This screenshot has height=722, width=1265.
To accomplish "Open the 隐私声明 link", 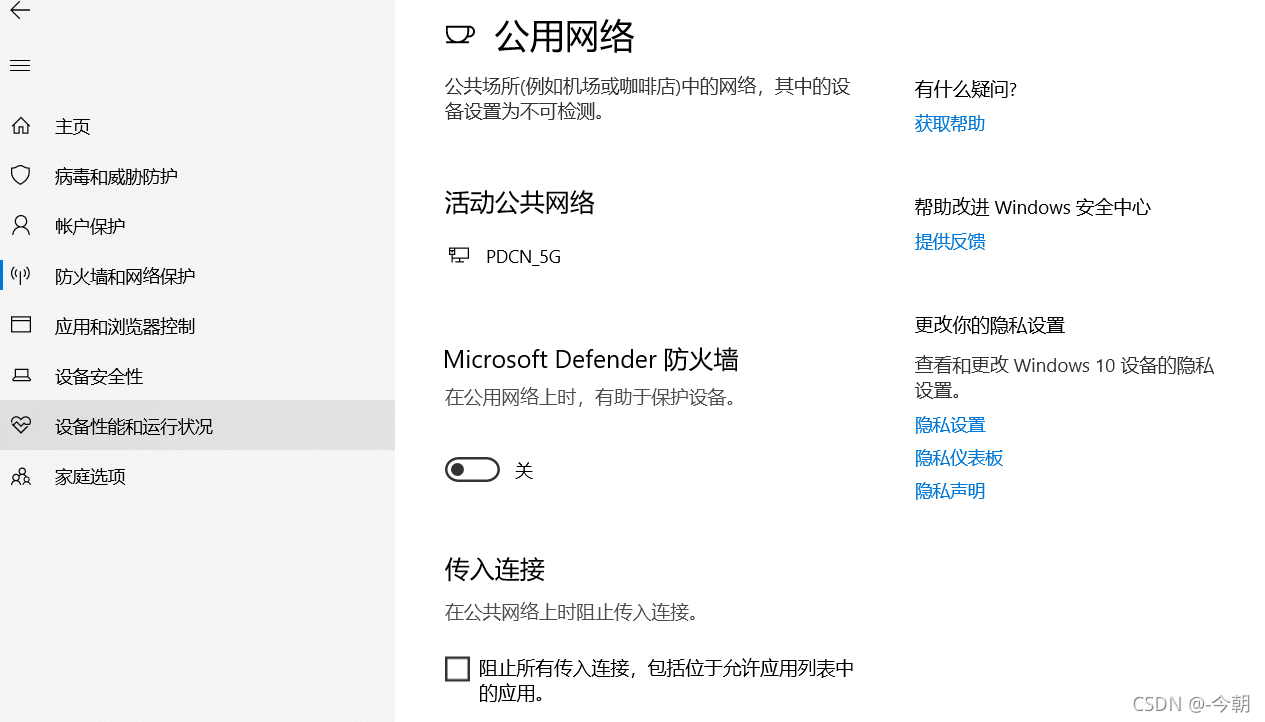I will 950,491.
